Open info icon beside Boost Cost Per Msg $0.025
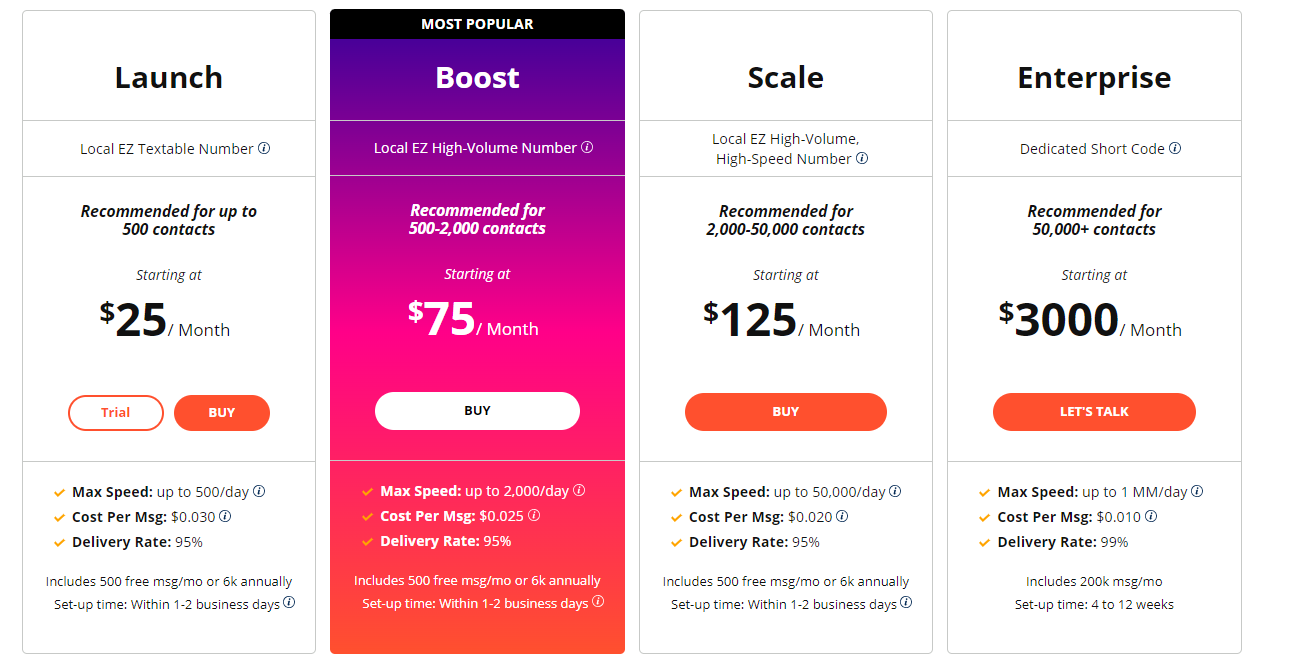 [534, 515]
